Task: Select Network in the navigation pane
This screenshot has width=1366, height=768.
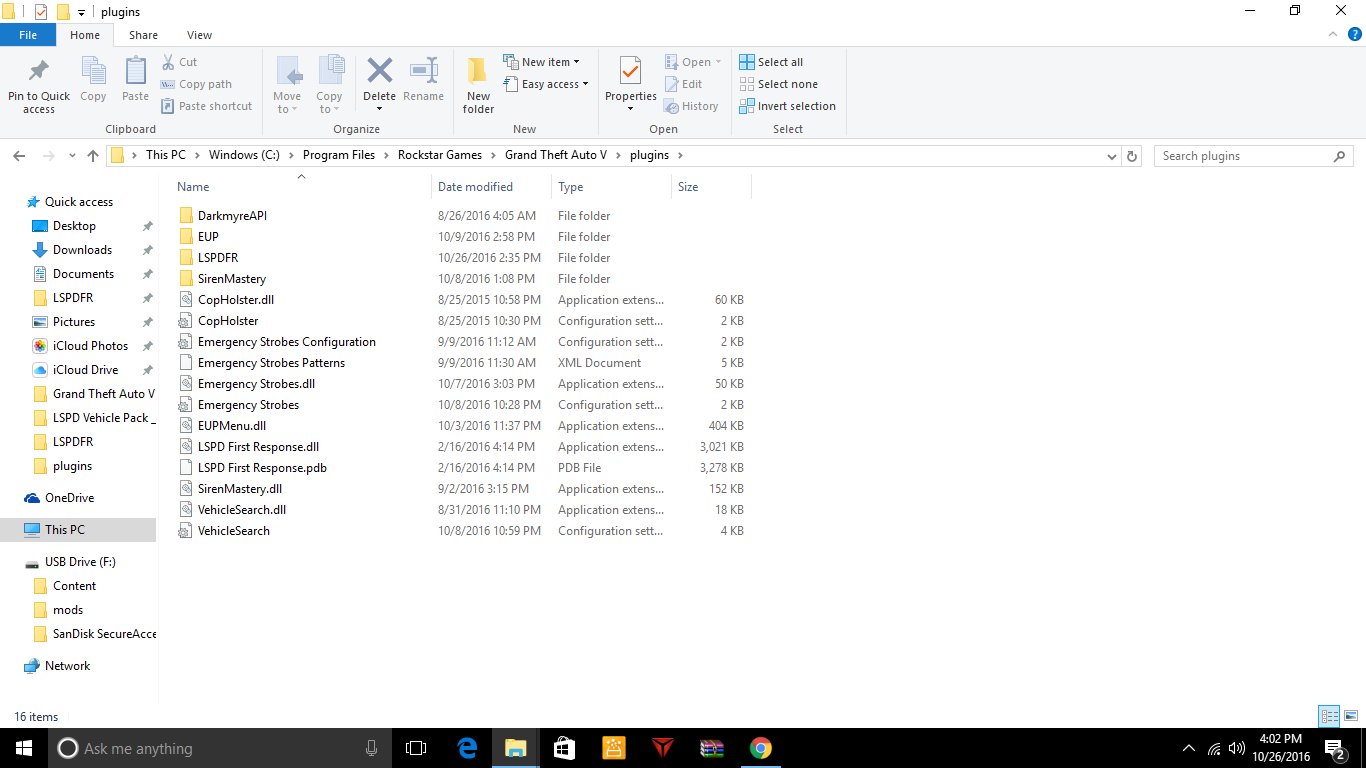Action: click(67, 666)
